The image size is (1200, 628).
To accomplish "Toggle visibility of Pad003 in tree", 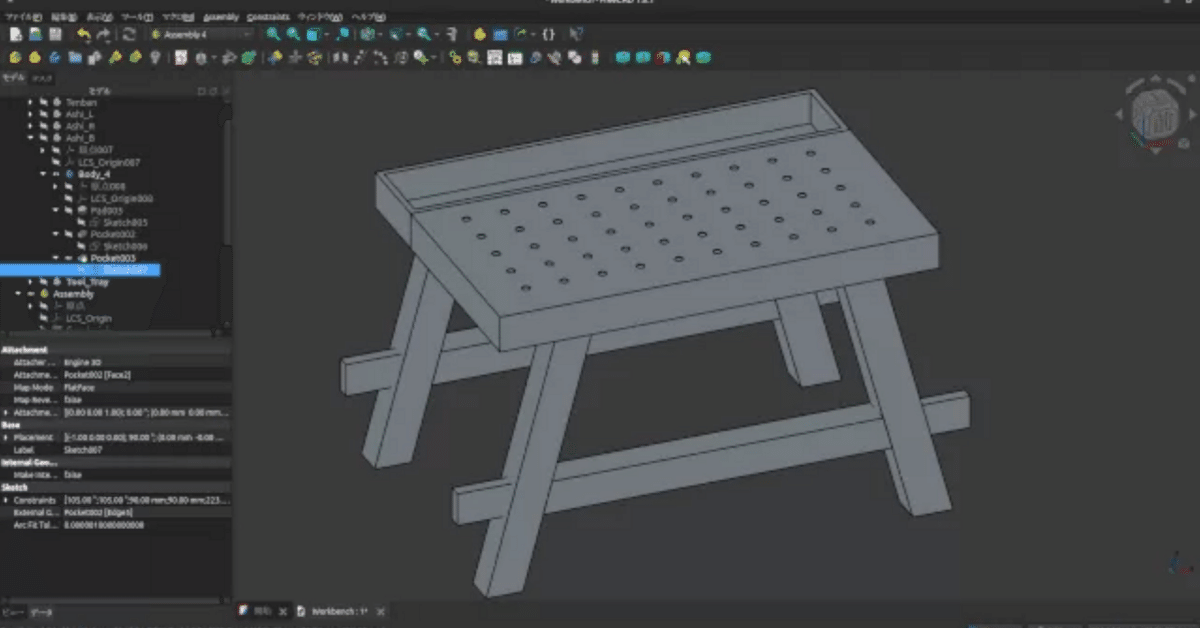I will [x=67, y=210].
